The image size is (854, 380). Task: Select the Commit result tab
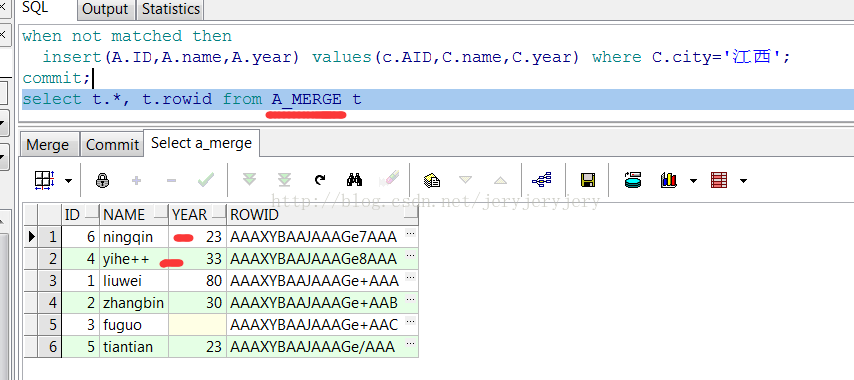(x=112, y=145)
